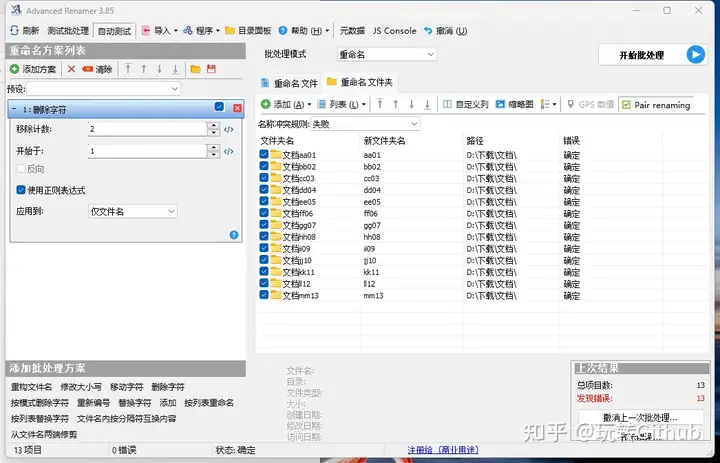Uncheck the 文档jj10 folder checkbox
The width and height of the screenshot is (720, 463).
tap(264, 260)
